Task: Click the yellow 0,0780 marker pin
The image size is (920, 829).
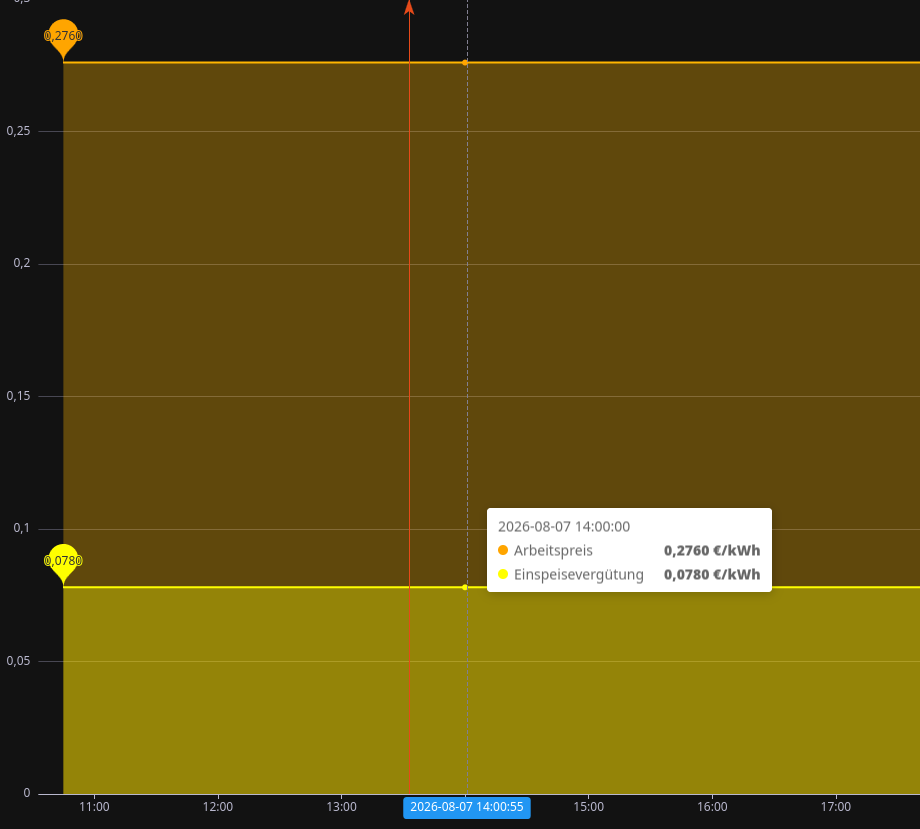Action: [x=63, y=564]
